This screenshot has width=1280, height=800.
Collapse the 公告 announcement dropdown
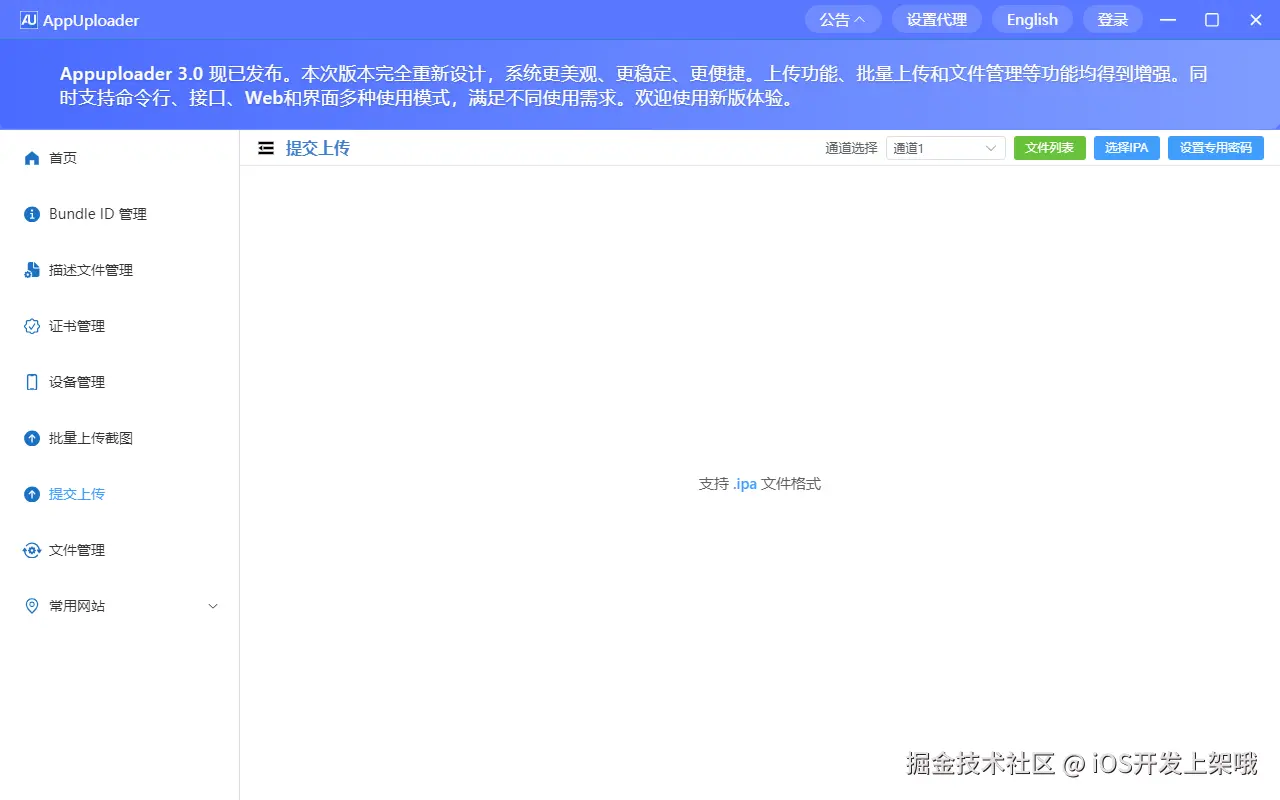(842, 19)
